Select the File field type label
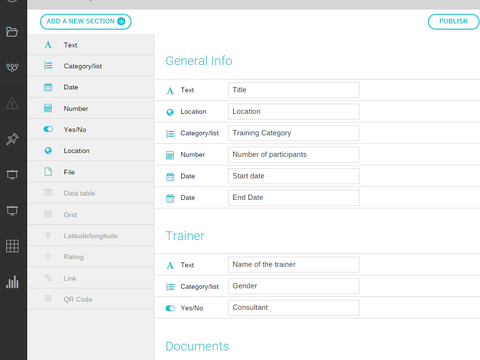This screenshot has height=360, width=480. [x=69, y=172]
